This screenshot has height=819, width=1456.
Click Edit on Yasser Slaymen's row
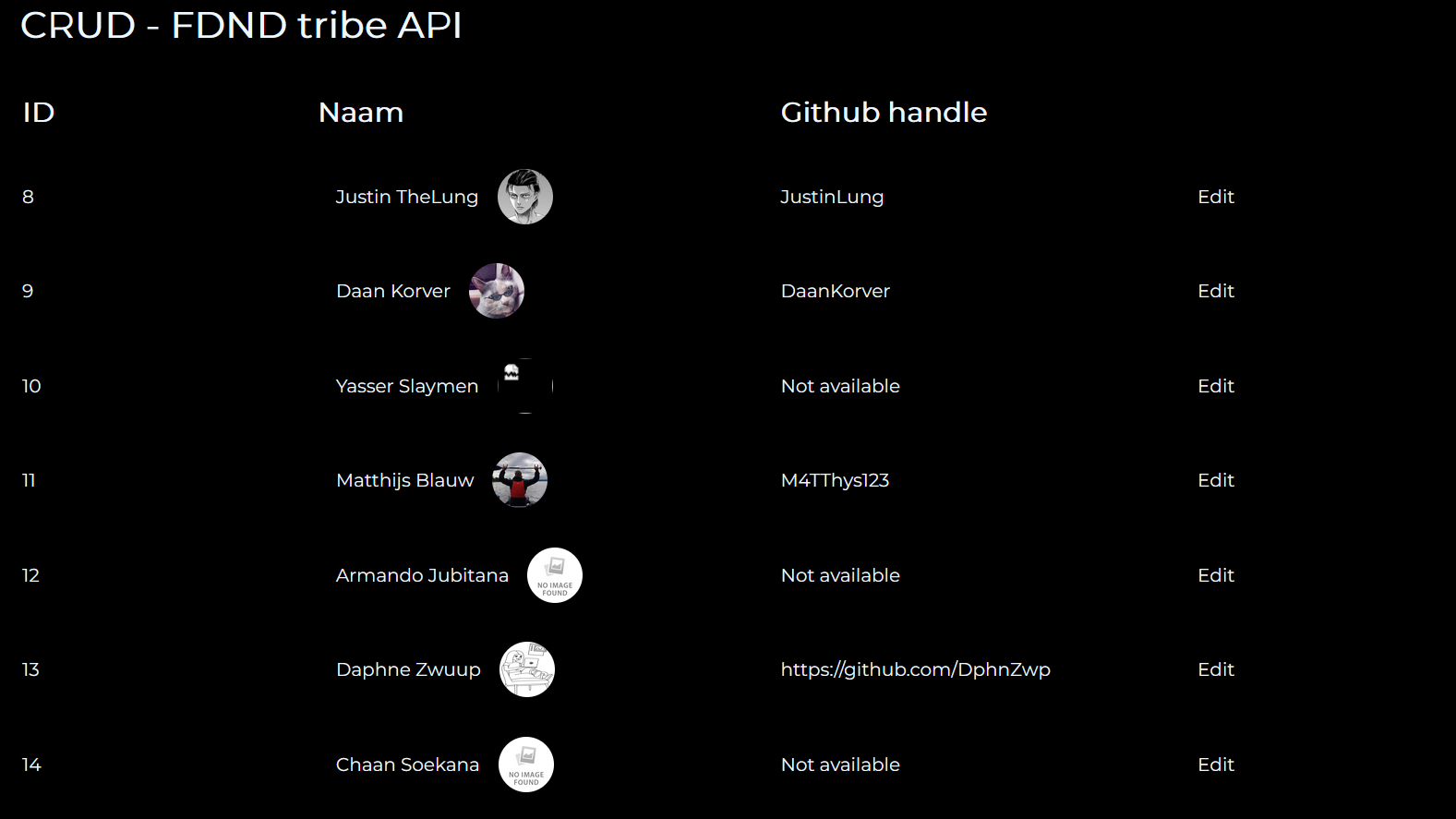pos(1215,386)
